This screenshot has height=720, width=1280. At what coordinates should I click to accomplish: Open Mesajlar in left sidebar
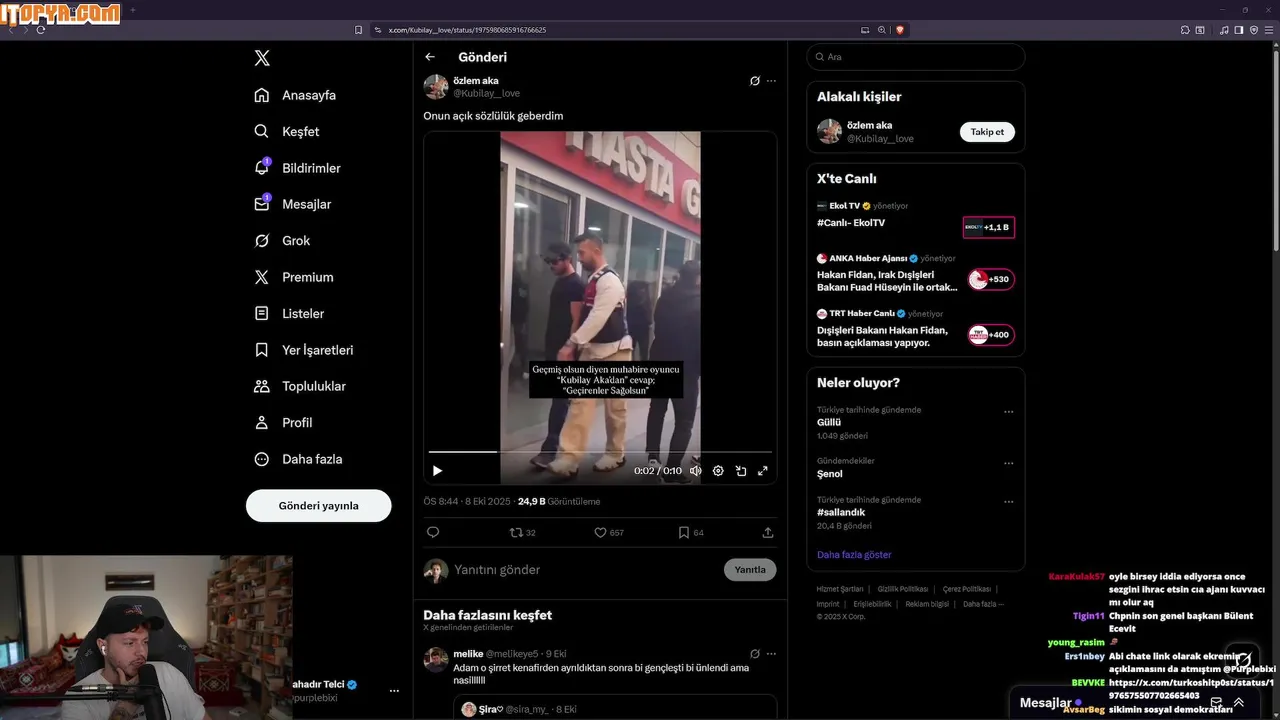292,204
